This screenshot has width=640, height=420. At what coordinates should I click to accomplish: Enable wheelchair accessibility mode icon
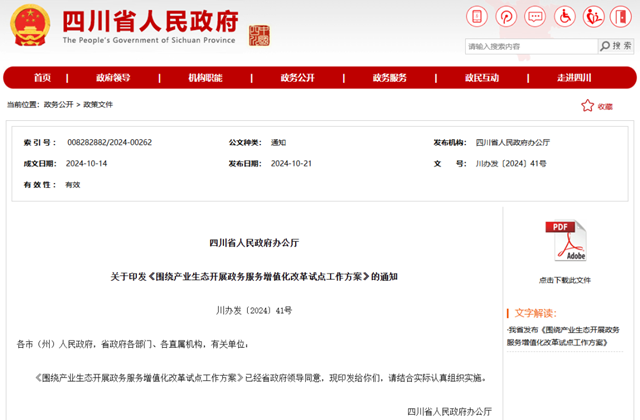(x=564, y=17)
